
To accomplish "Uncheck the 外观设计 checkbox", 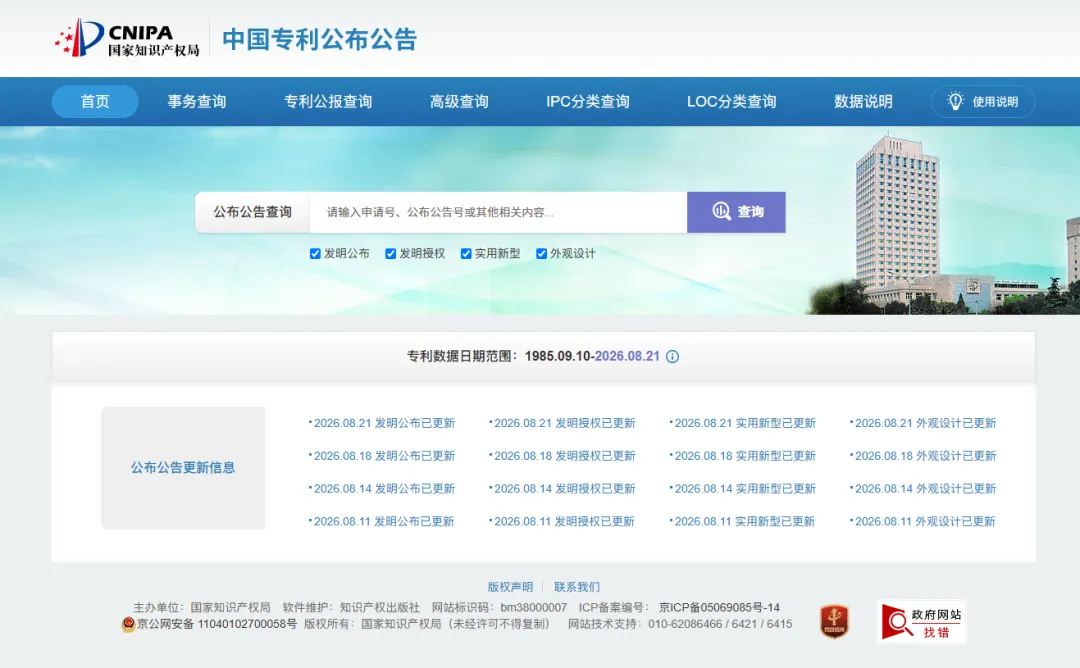I will tap(541, 253).
